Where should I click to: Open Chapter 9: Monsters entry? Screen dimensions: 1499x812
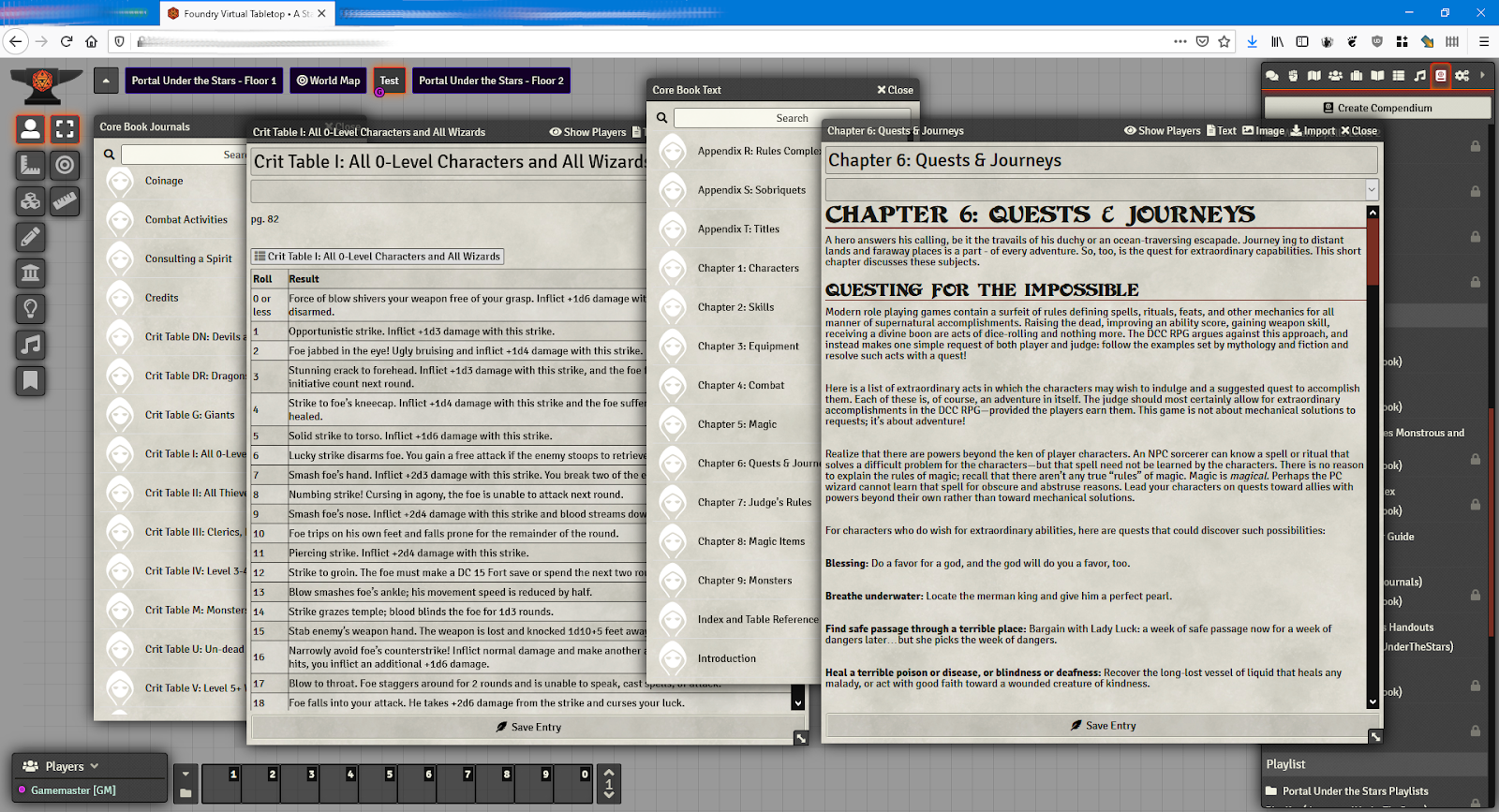click(x=745, y=581)
